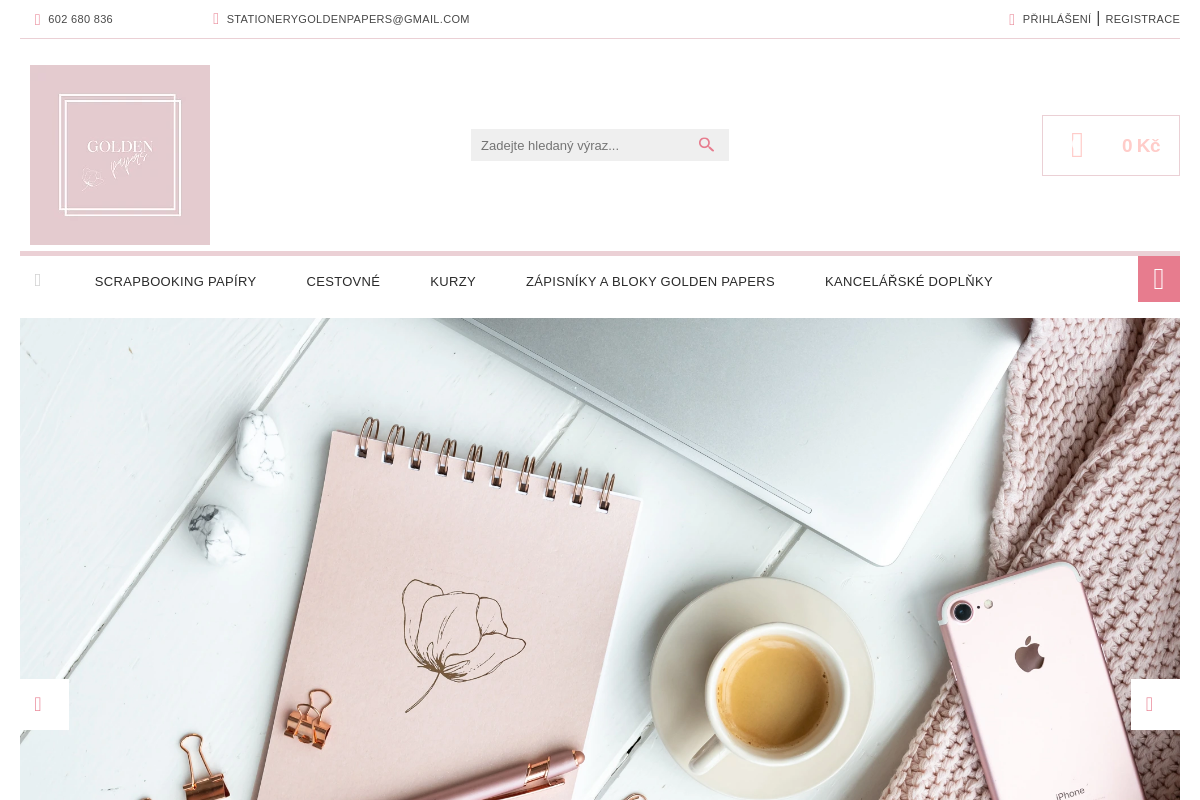Open the Kurzy menu item
This screenshot has width=1200, height=800.
click(x=453, y=282)
